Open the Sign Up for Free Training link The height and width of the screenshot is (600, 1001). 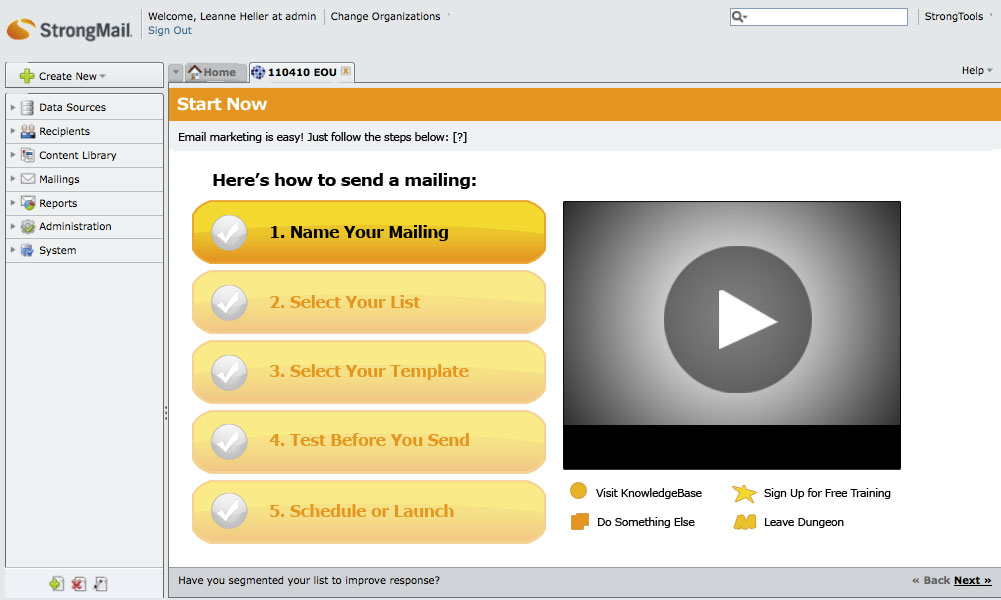(827, 493)
